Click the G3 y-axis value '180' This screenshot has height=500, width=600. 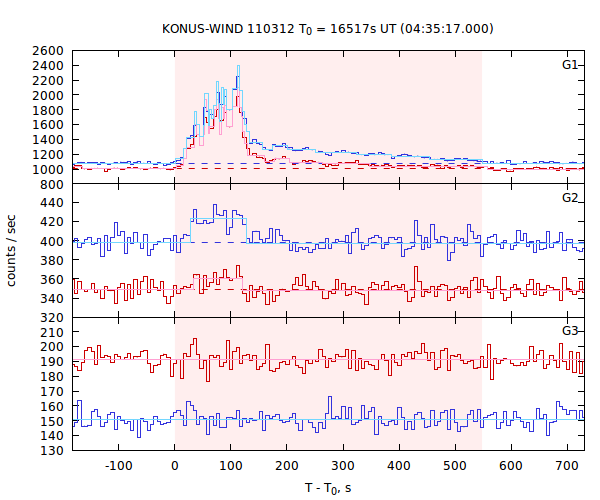pyautogui.click(x=52, y=376)
